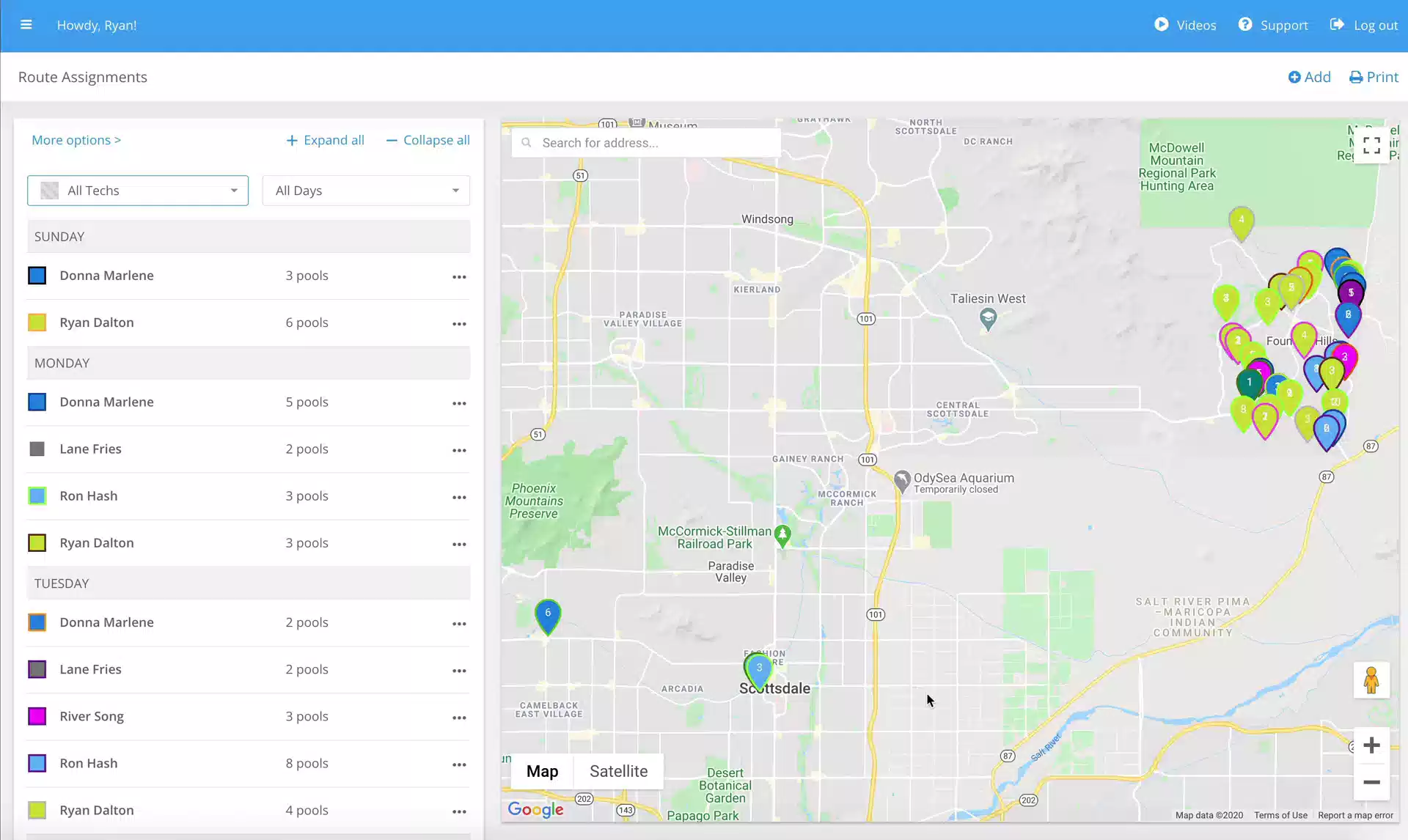Viewport: 1408px width, 840px height.
Task: Click the Support link text
Action: (x=1284, y=25)
